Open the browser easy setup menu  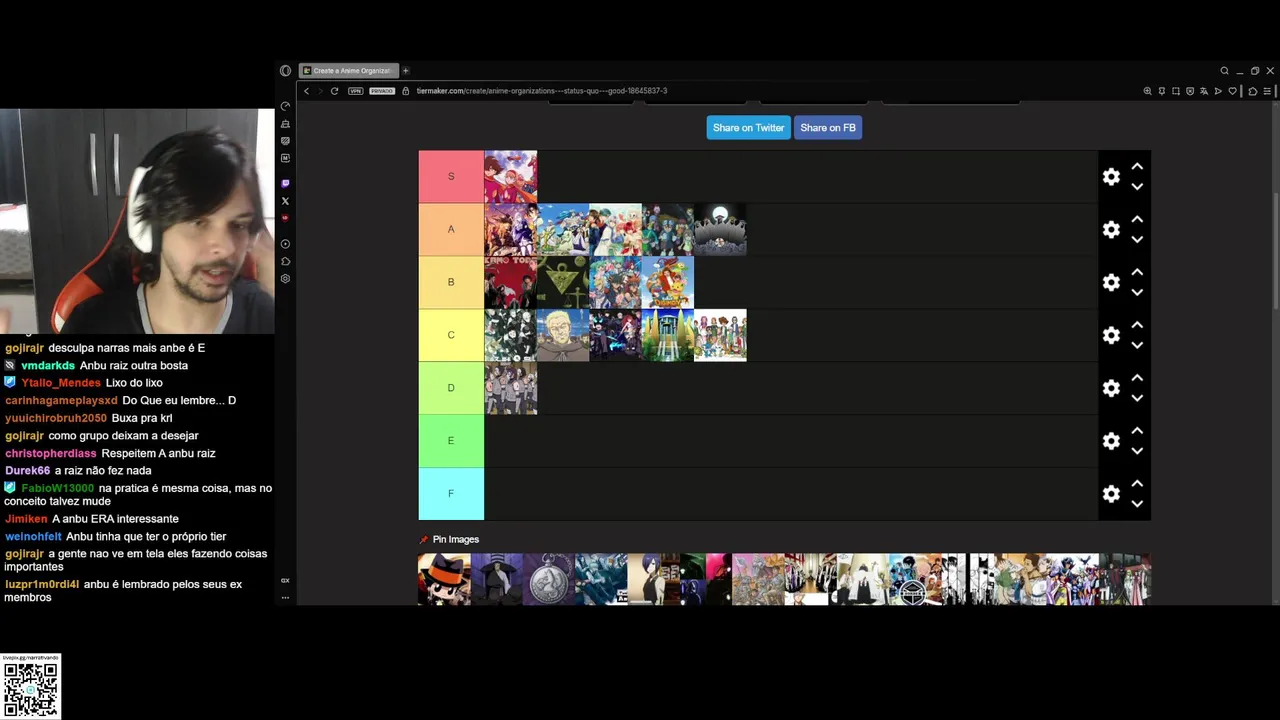[x=1267, y=91]
